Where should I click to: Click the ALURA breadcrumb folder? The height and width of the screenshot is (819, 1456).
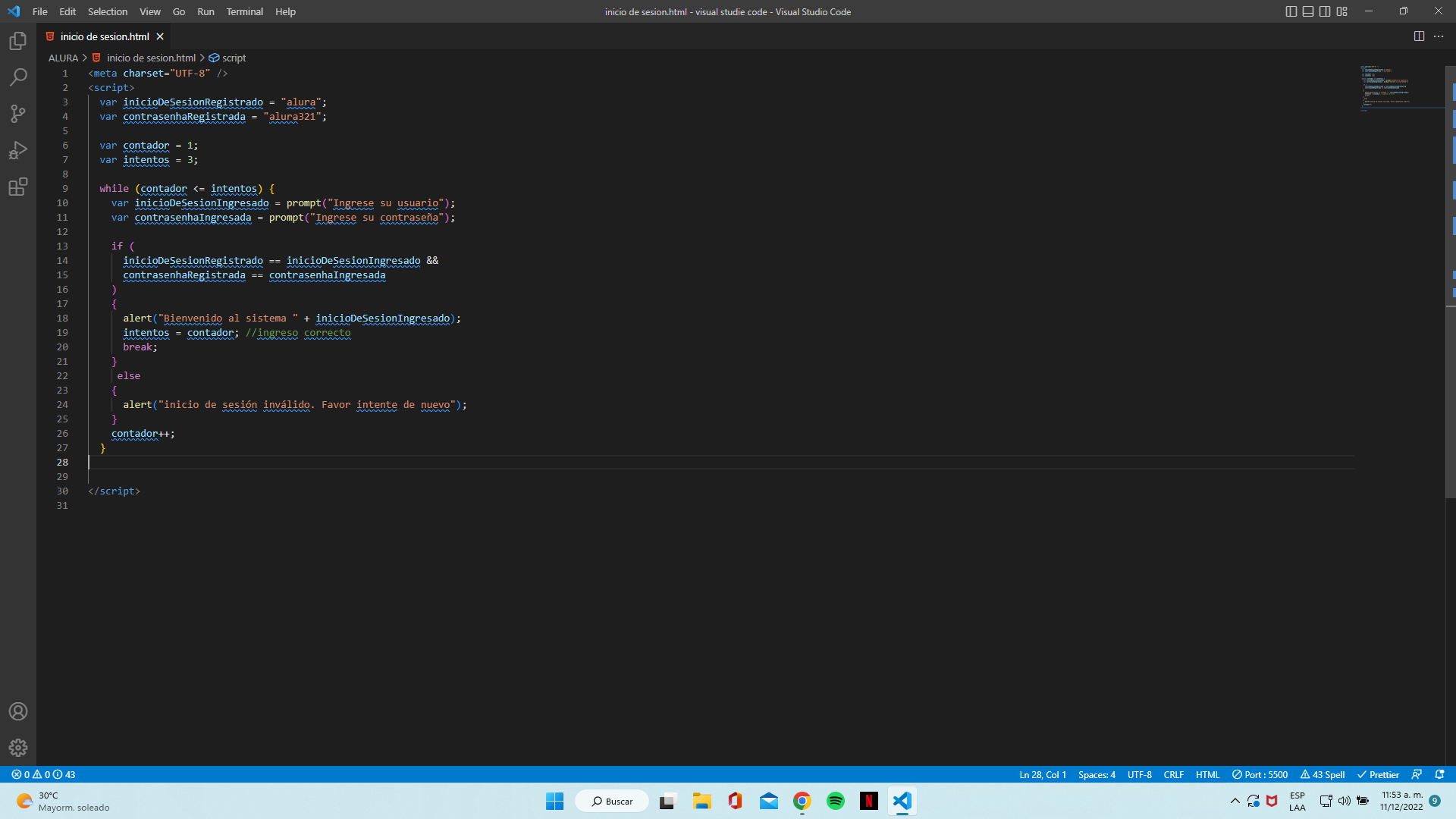[x=63, y=58]
